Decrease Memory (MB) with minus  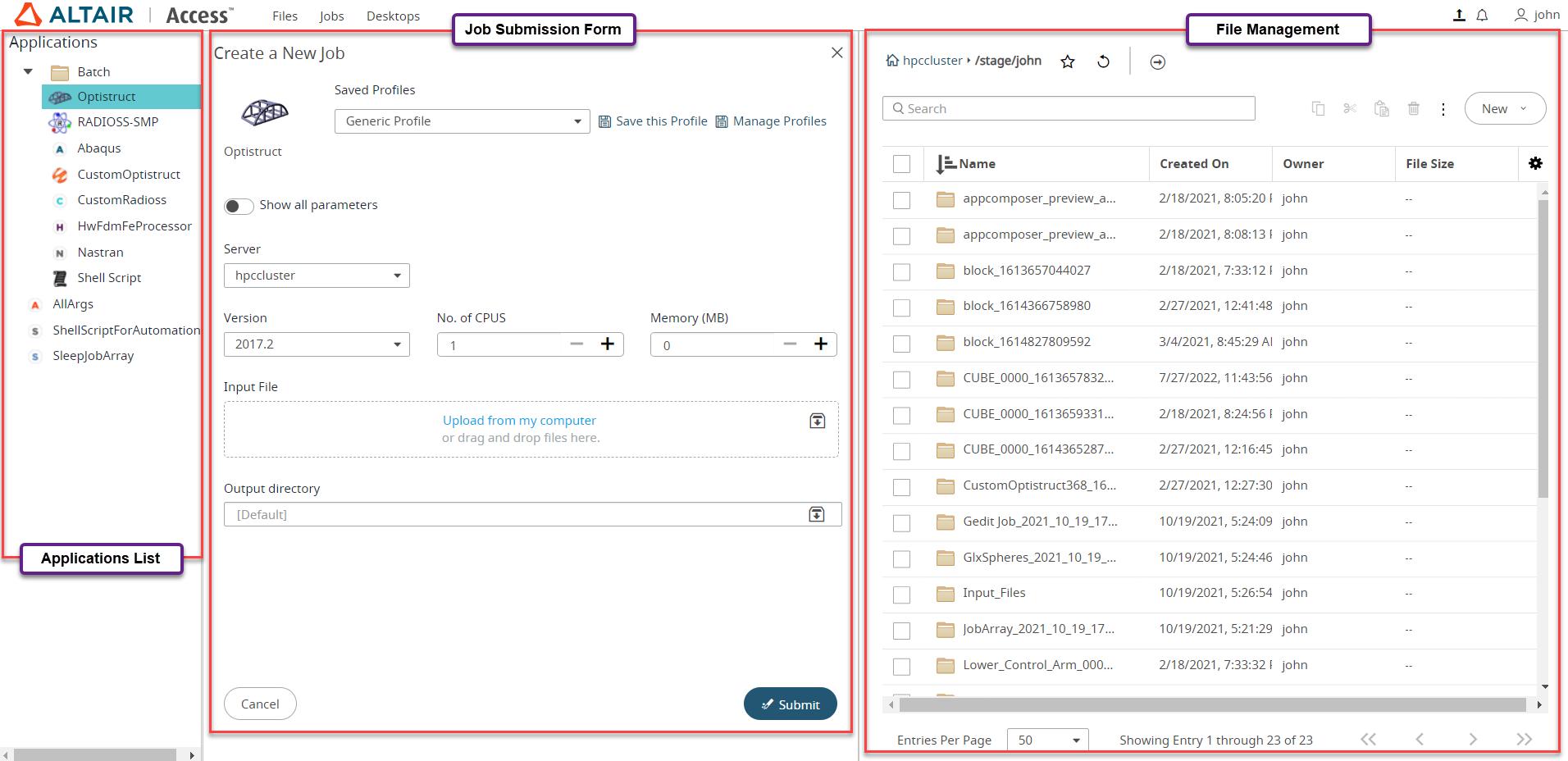pos(790,344)
